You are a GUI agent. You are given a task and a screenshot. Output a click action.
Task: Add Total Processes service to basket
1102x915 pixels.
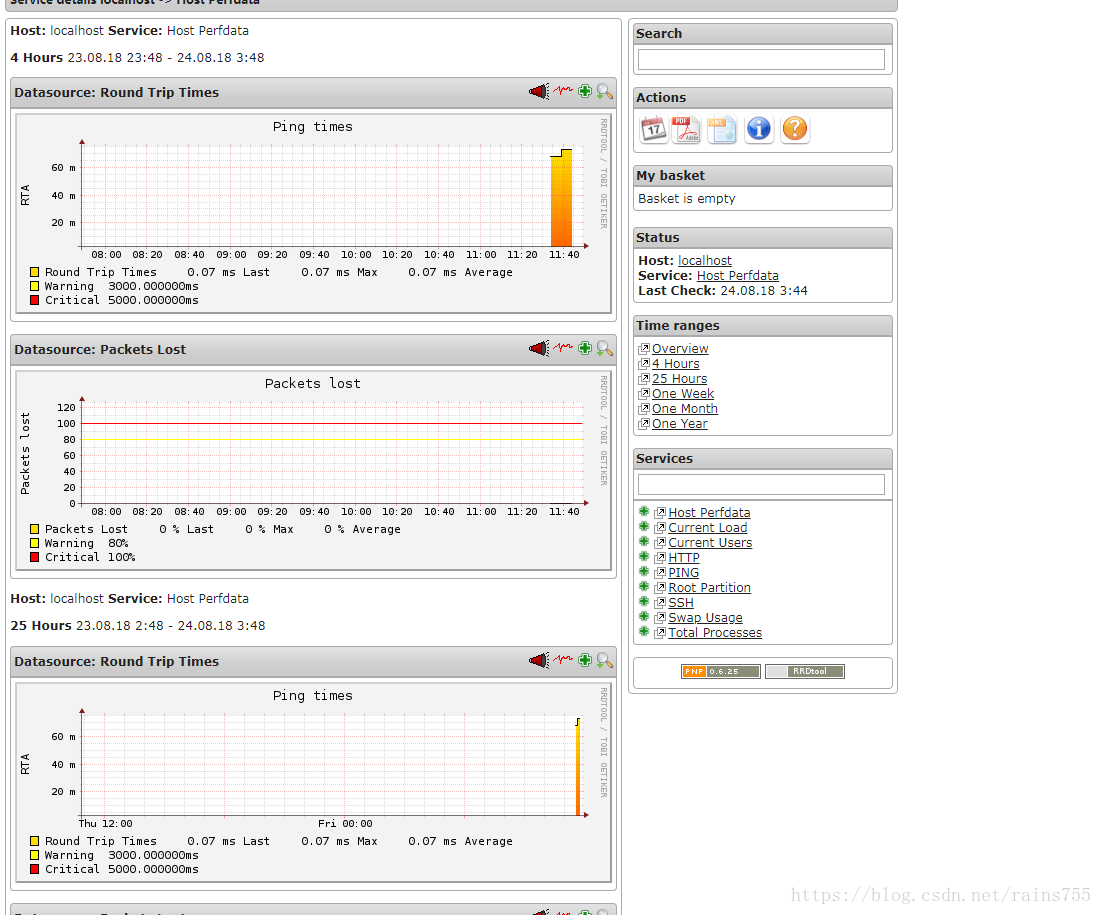point(644,632)
